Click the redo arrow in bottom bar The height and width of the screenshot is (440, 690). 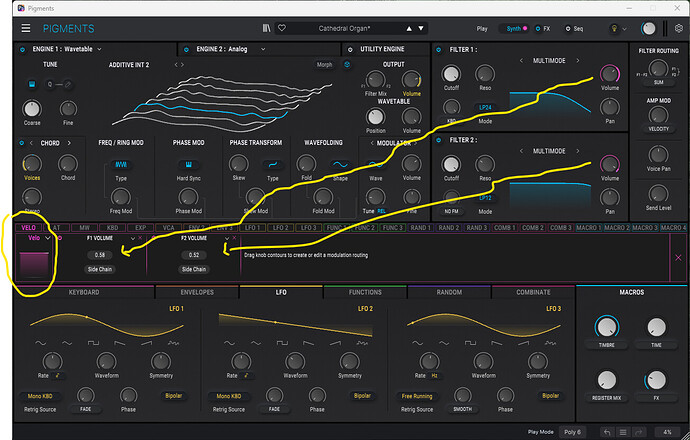(x=639, y=433)
